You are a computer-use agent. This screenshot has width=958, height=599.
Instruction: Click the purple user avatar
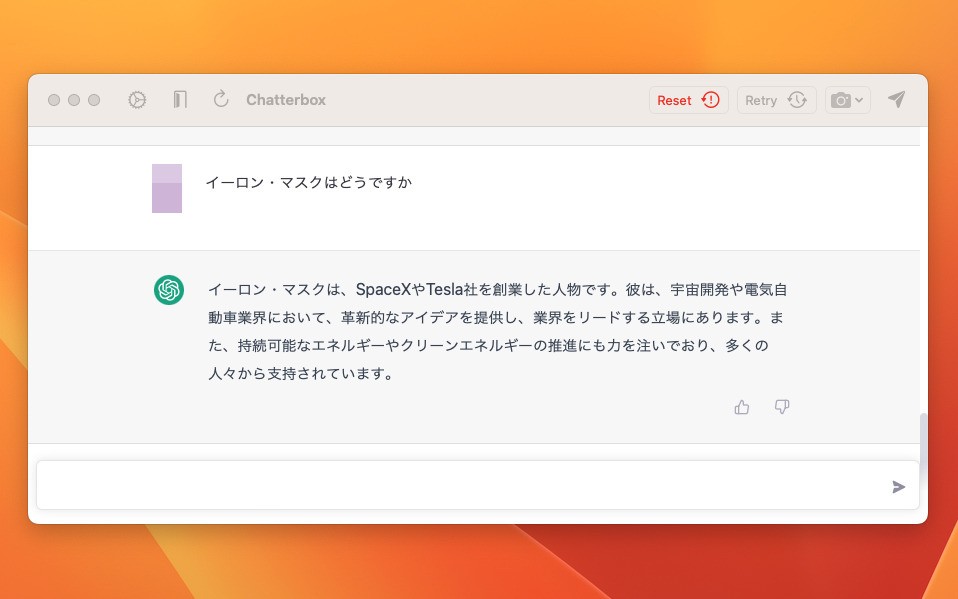[166, 188]
